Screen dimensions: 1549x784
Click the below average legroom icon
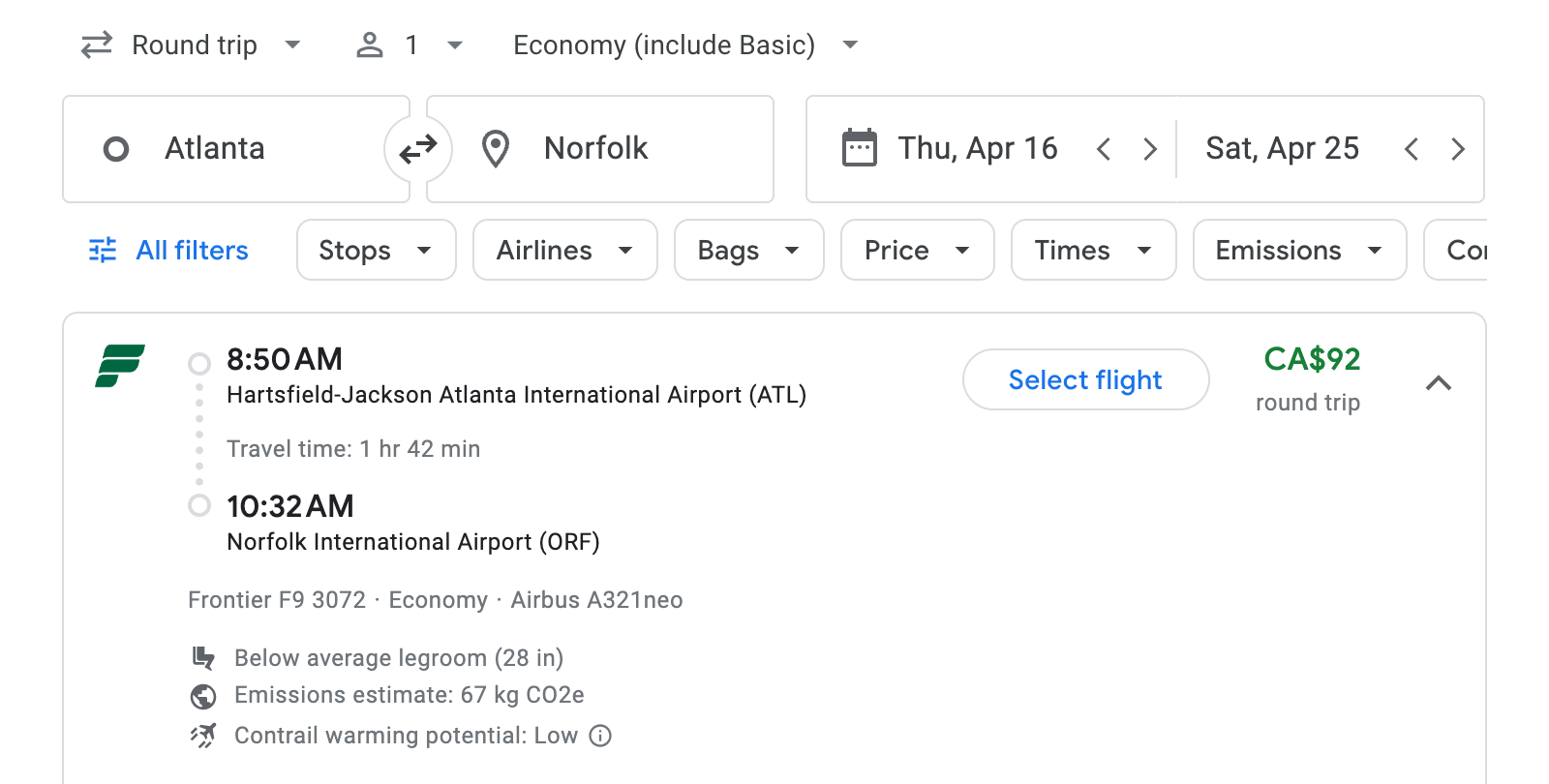pyautogui.click(x=203, y=657)
